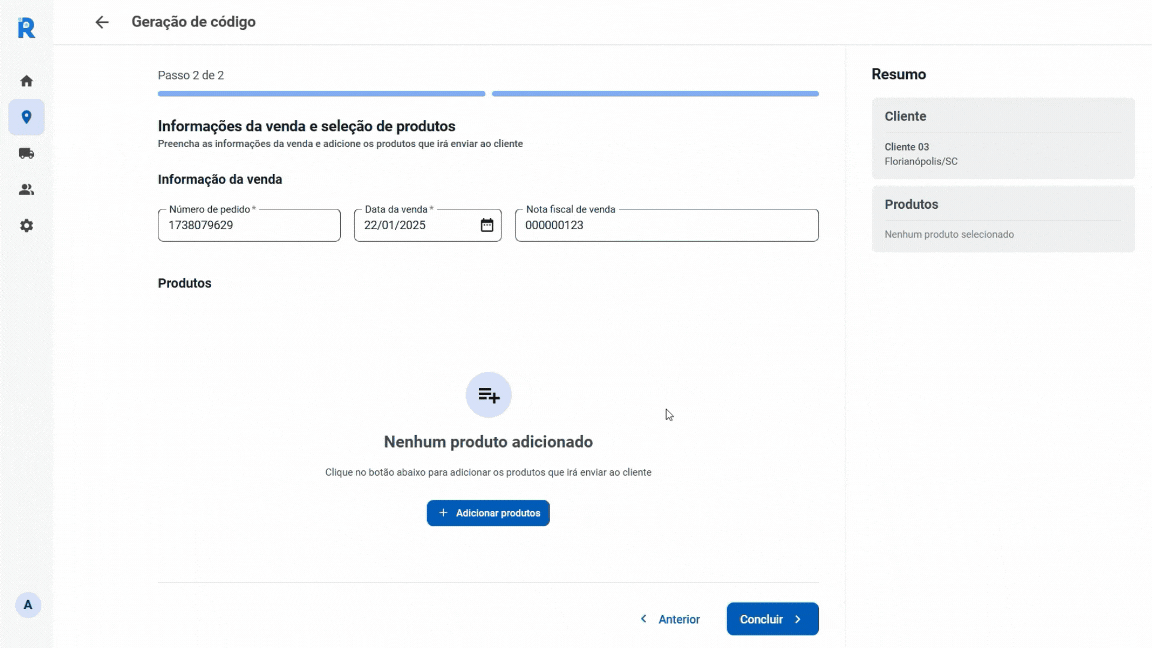
Task: Focus the Número de pedido field
Action: (x=249, y=226)
